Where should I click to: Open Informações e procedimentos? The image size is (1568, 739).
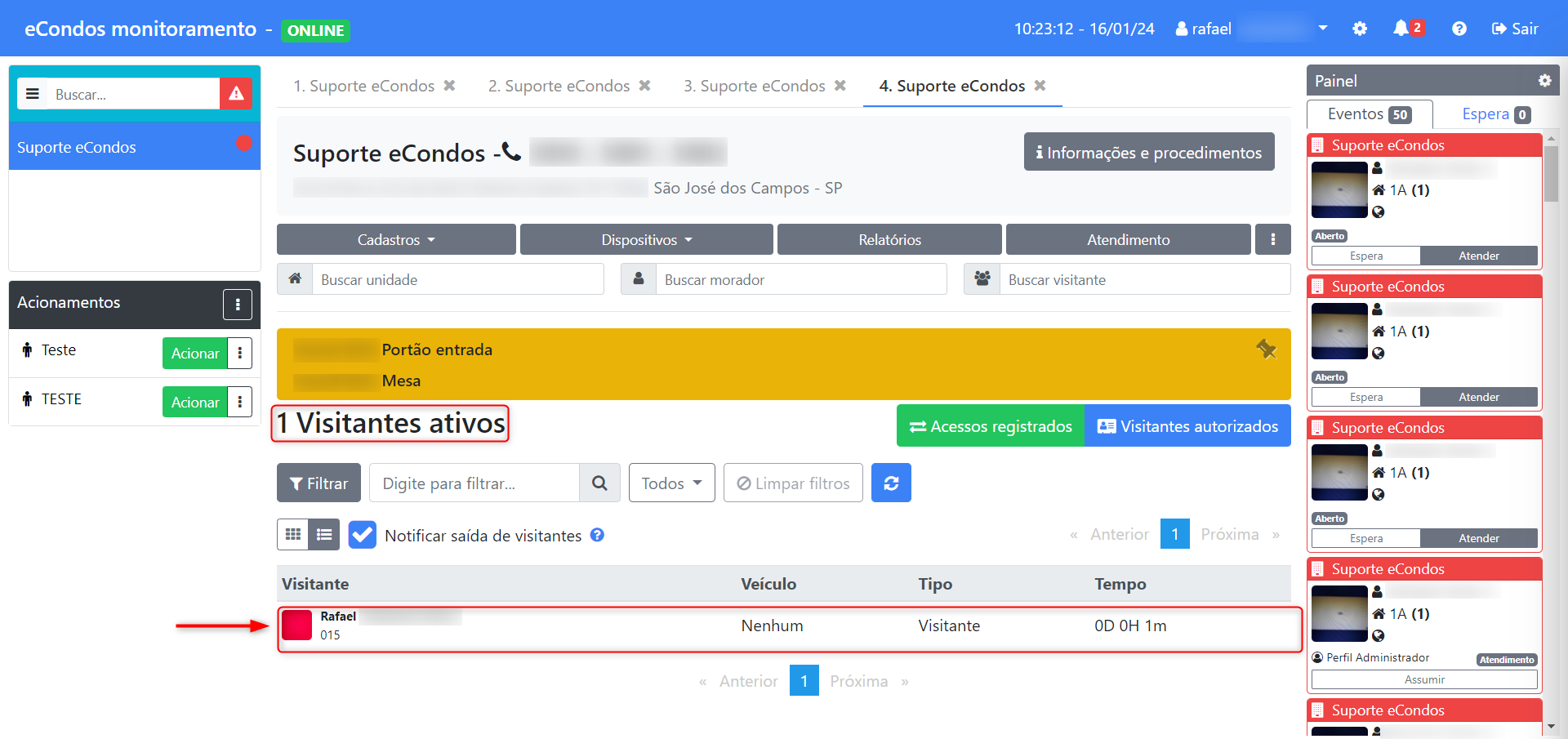[1149, 152]
